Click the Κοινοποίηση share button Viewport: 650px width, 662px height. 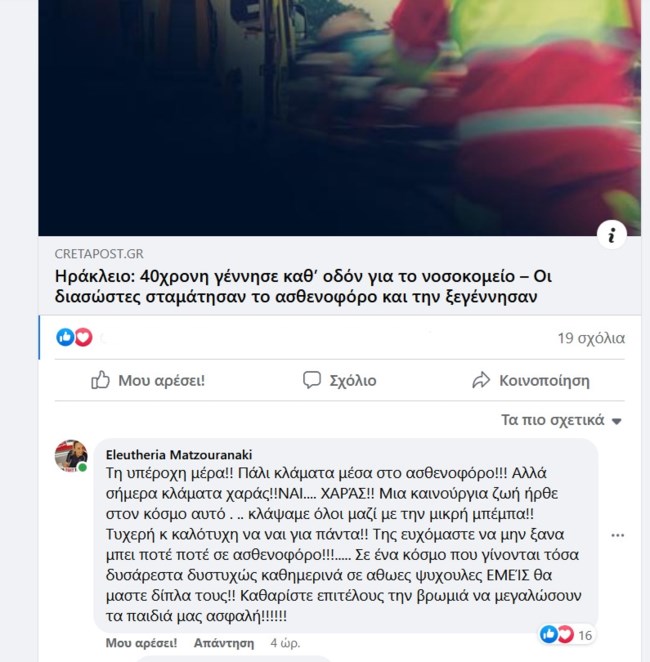[531, 380]
